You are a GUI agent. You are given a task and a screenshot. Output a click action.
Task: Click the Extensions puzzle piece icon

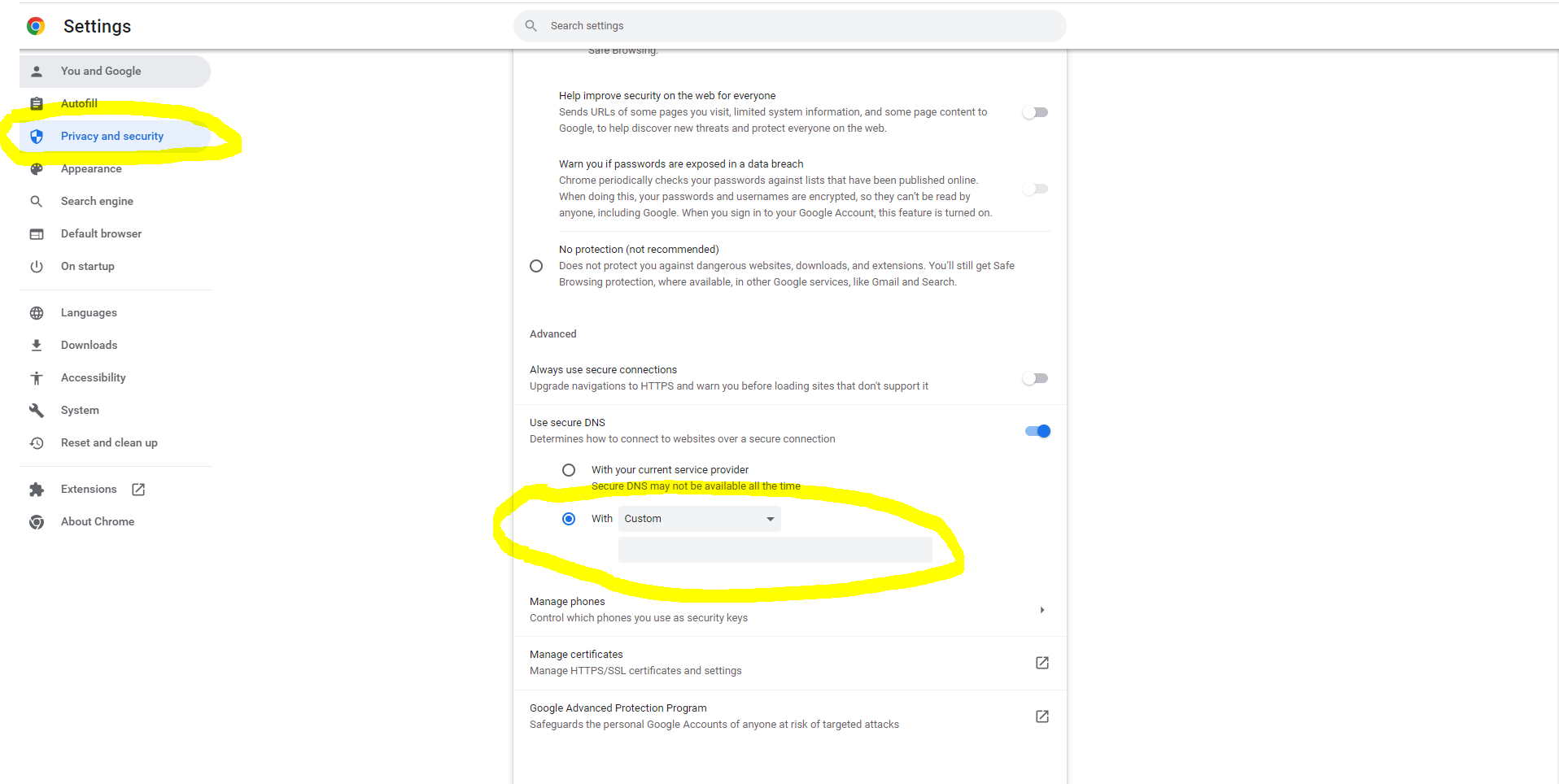pyautogui.click(x=37, y=490)
